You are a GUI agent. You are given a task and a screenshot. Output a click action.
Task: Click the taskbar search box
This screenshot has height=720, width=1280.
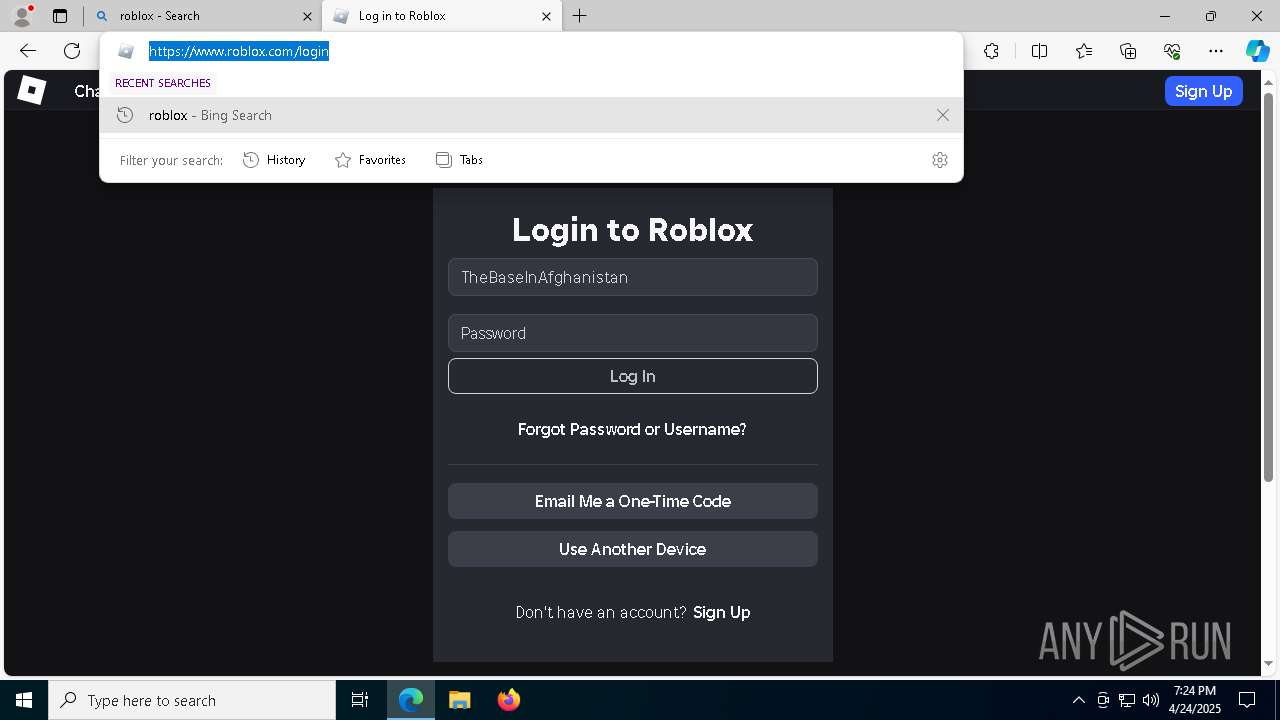click(192, 700)
